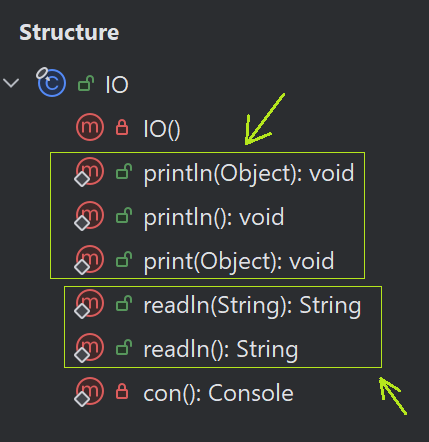Click the method icon of IO() constructor

90,127
